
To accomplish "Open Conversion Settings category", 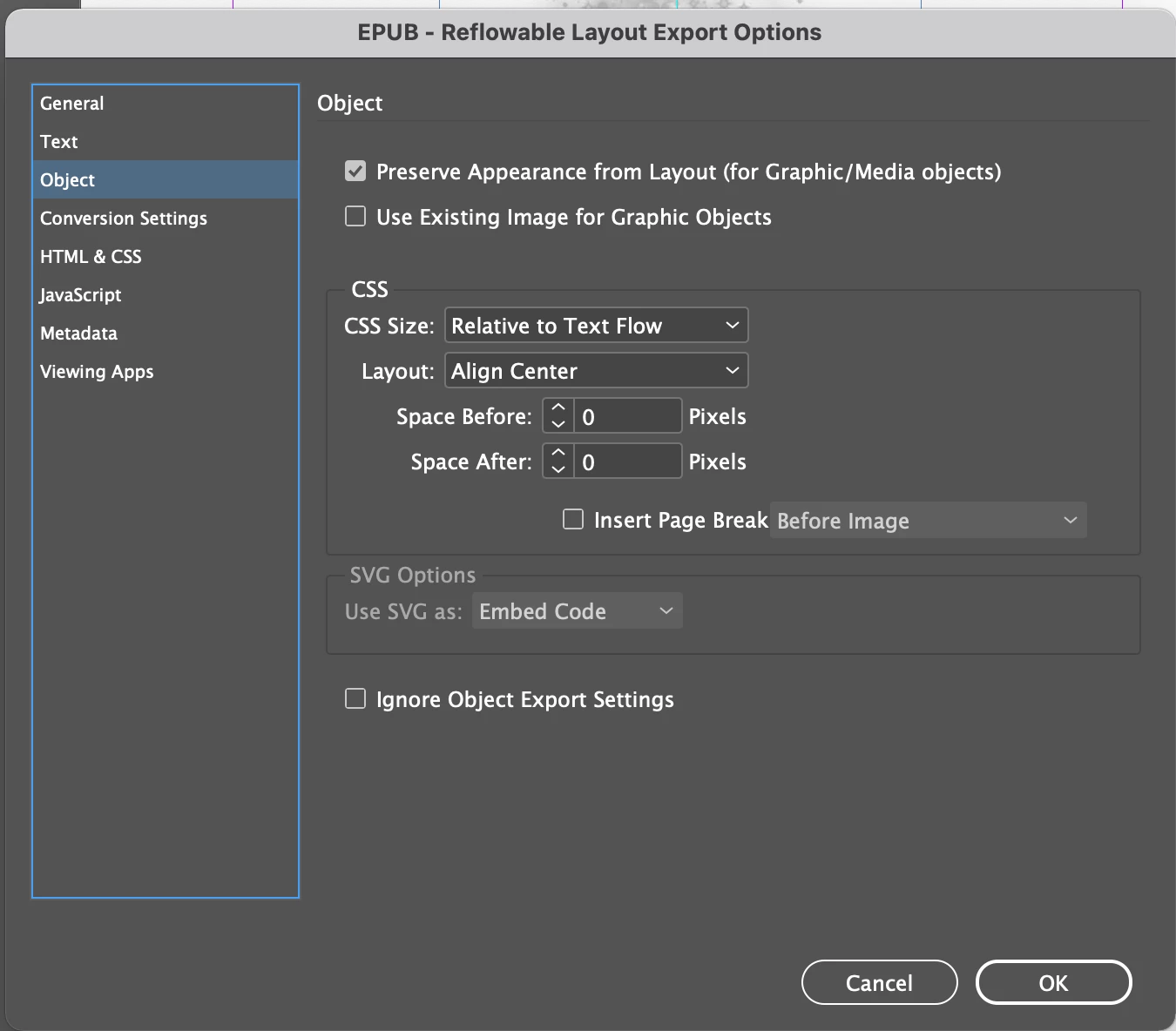I will click(166, 219).
